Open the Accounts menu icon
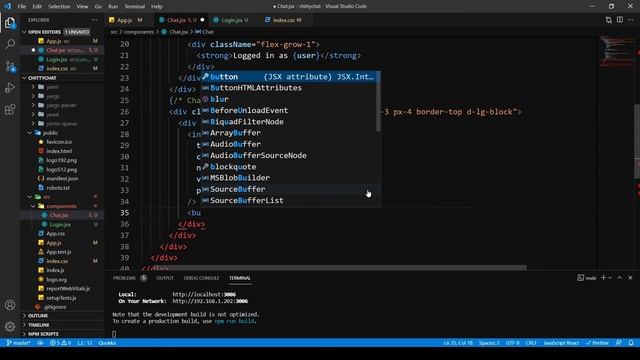 pos(10,305)
